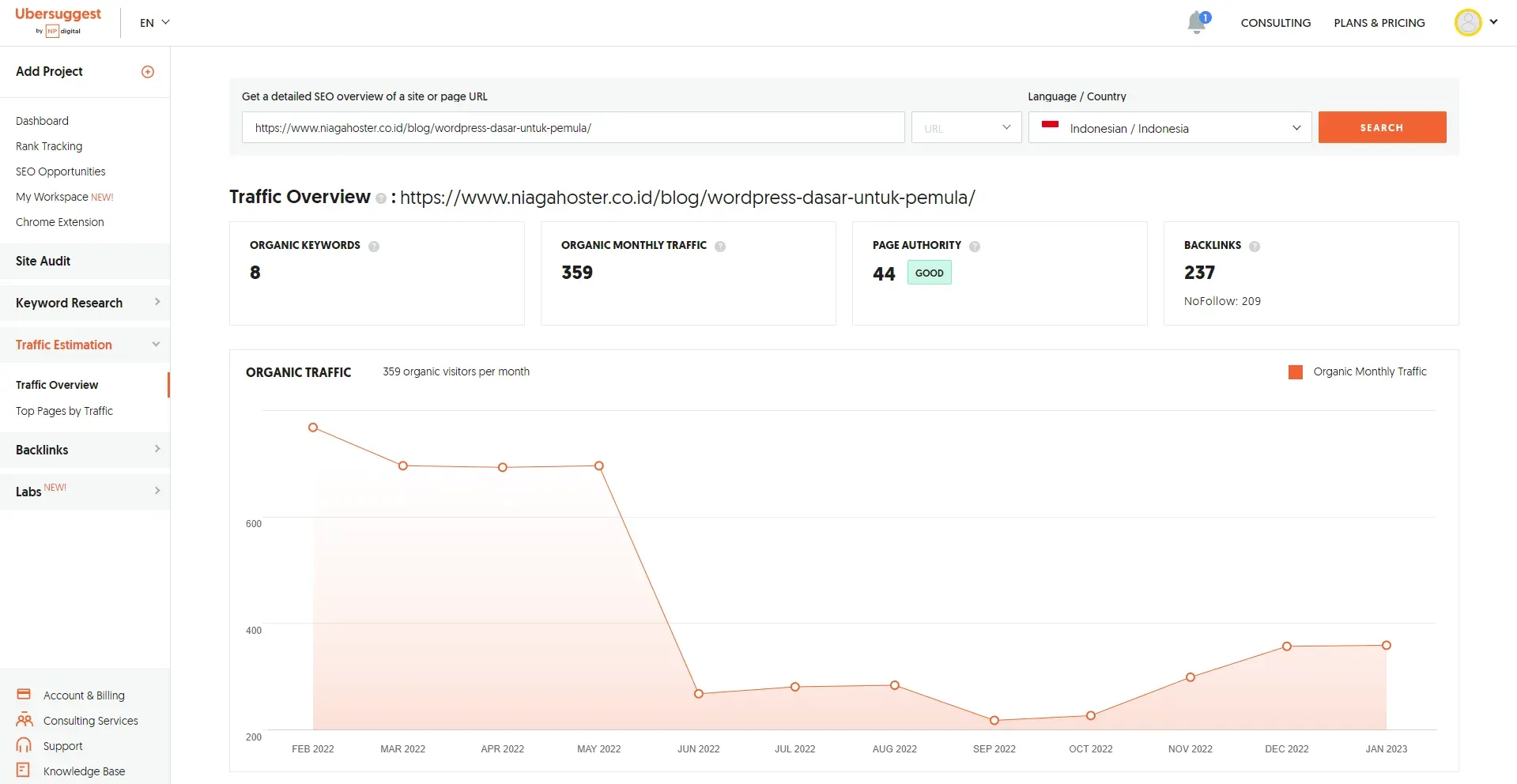Open the Indonesian / Indonesia country dropdown
This screenshot has width=1517, height=784.
pyautogui.click(x=1169, y=128)
